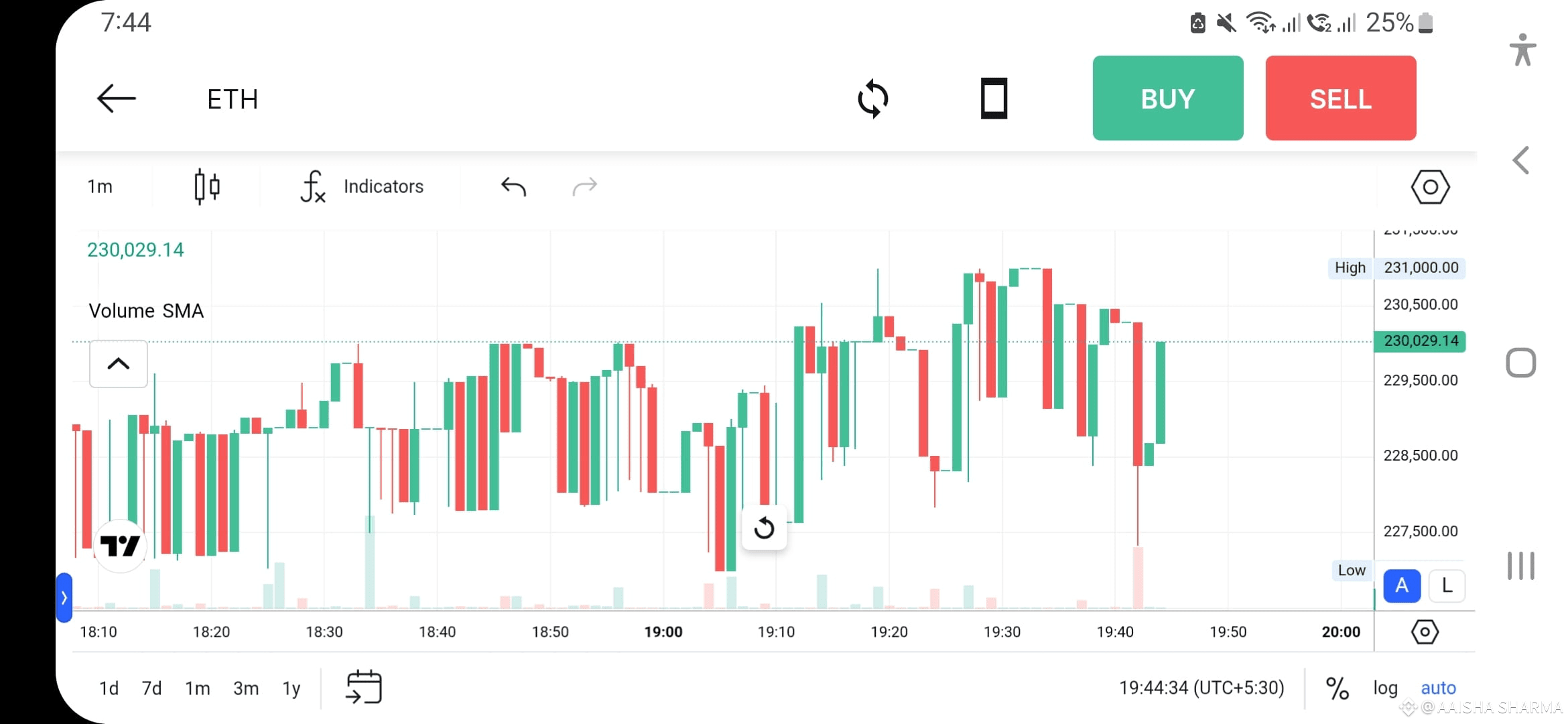Expand the hidden left sidebar panel
The image size is (1568, 724).
64,596
